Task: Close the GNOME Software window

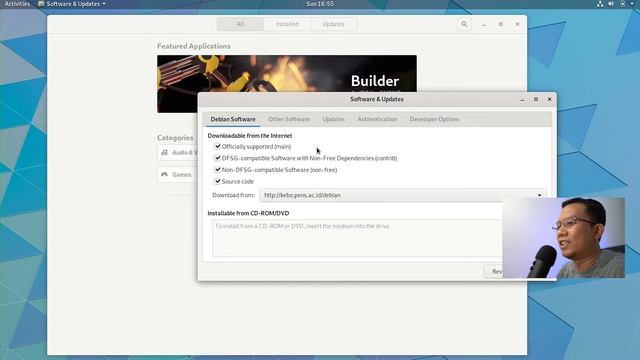Action: [x=517, y=24]
